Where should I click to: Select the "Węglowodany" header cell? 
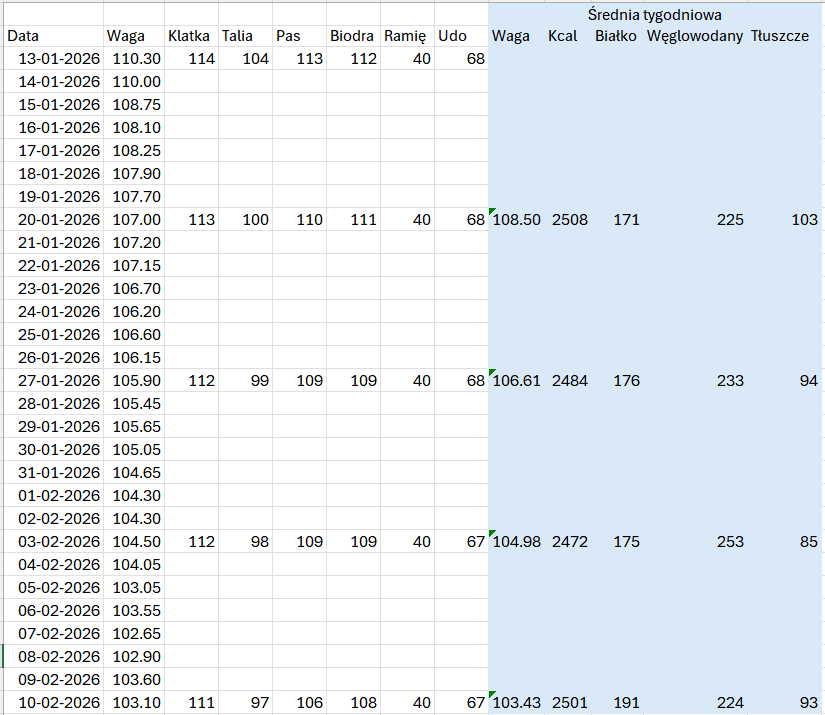(x=694, y=37)
